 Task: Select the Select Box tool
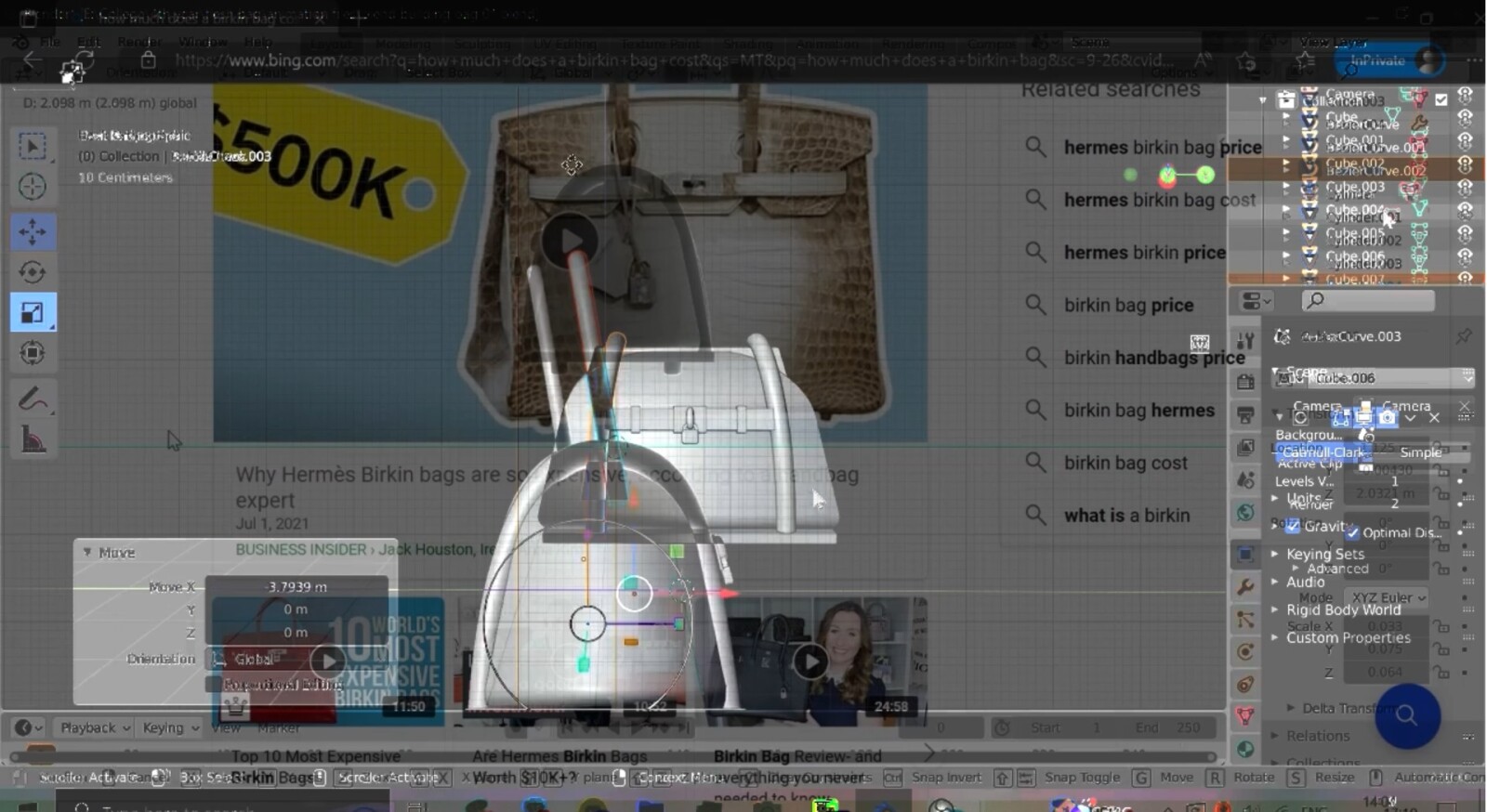tap(33, 147)
